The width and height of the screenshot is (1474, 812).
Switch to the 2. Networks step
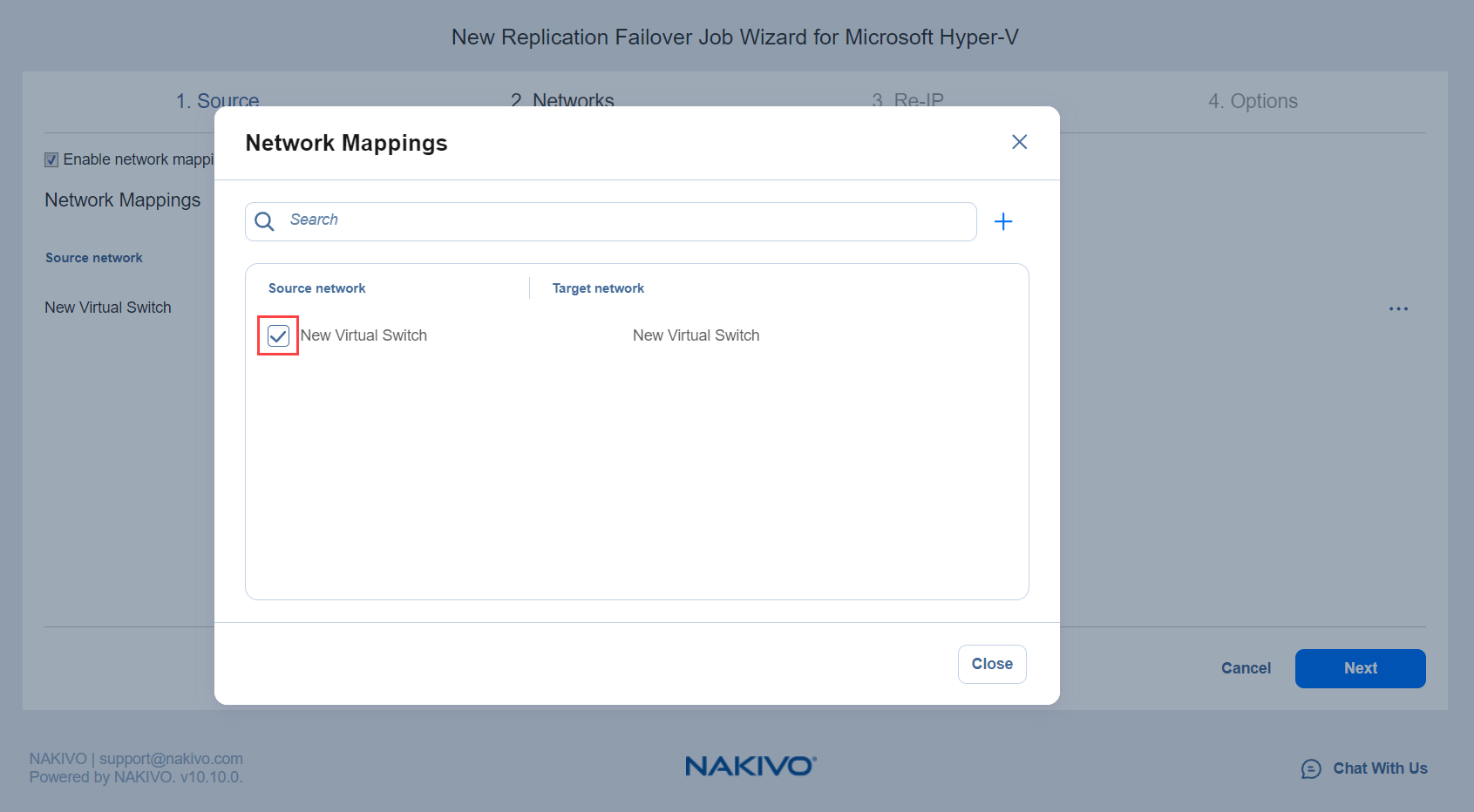[562, 100]
